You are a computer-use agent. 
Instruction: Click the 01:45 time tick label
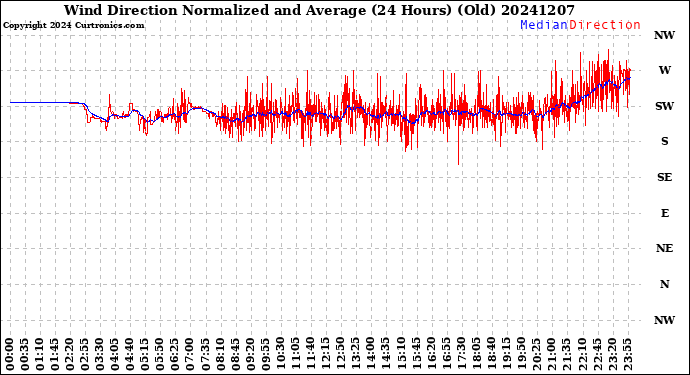pos(55,353)
